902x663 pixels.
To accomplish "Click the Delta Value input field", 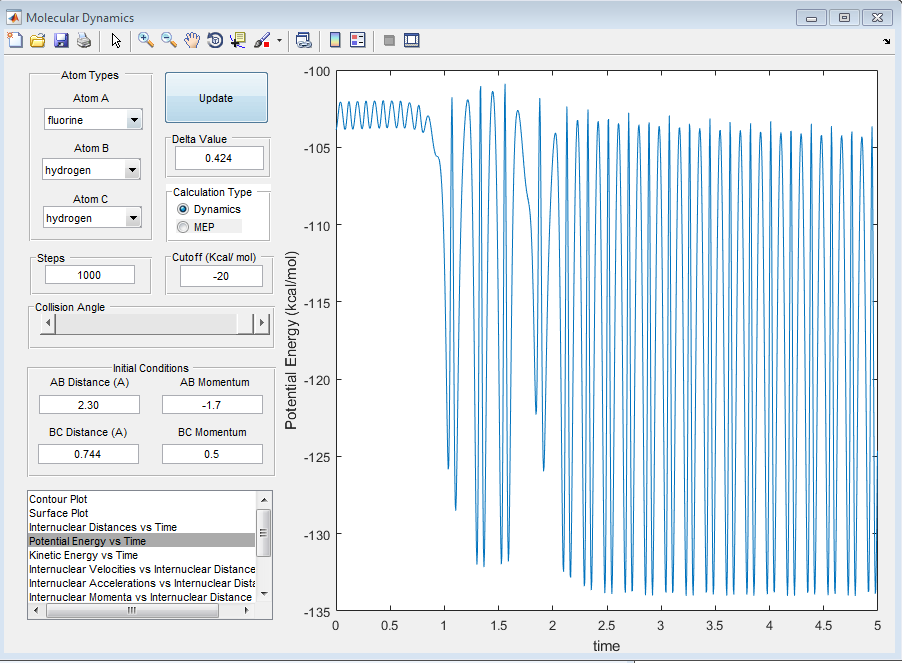I will 219,158.
